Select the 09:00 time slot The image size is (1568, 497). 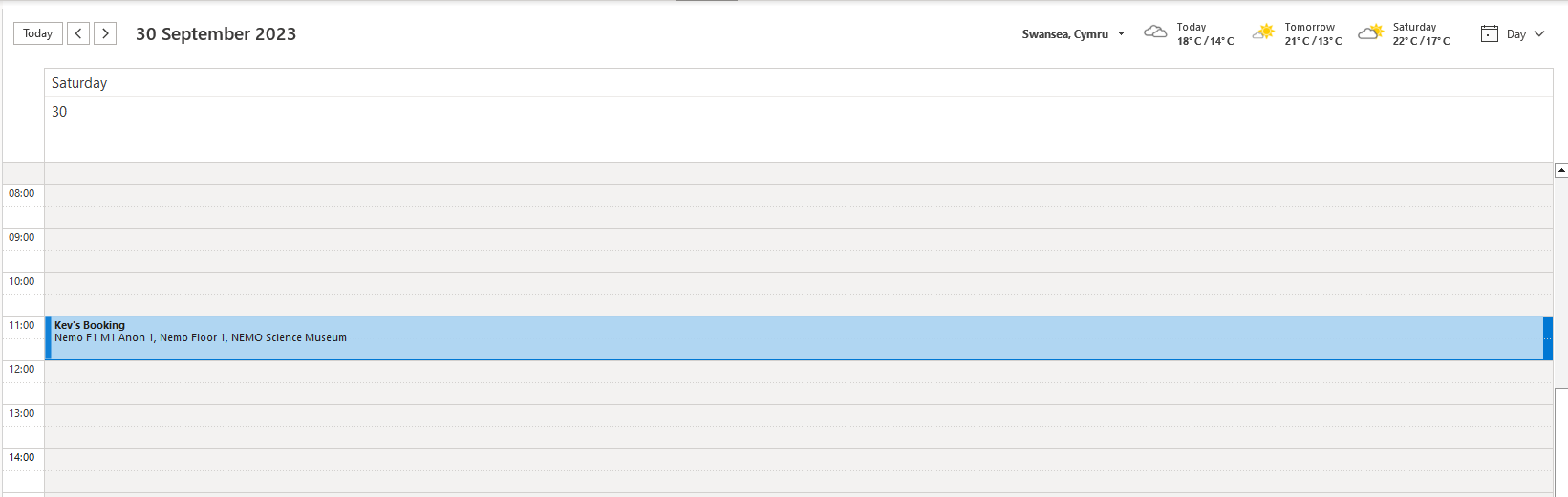point(764,240)
